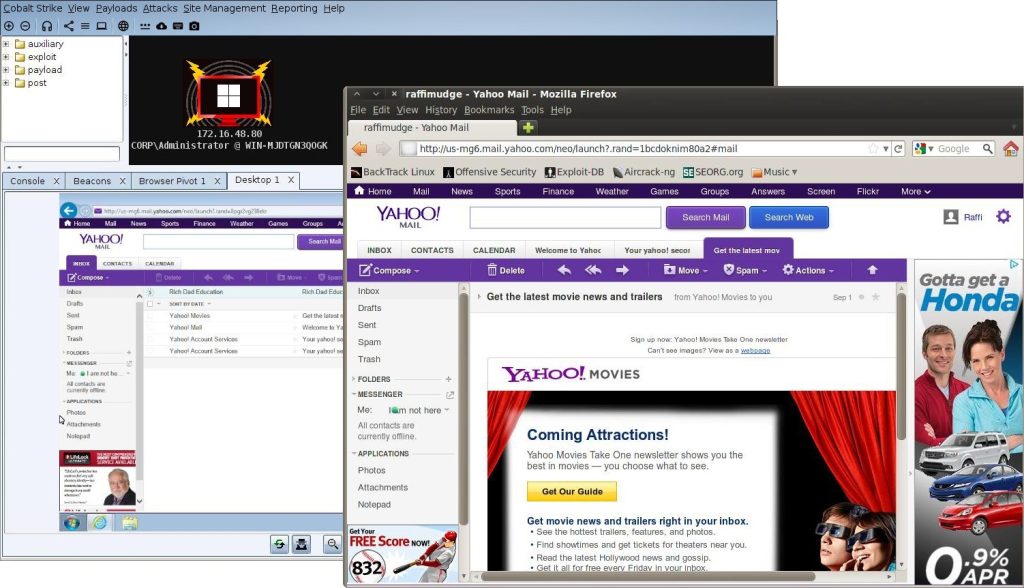Click the Windows Start orb in remote desktop
This screenshot has width=1024, height=588.
tap(72, 523)
